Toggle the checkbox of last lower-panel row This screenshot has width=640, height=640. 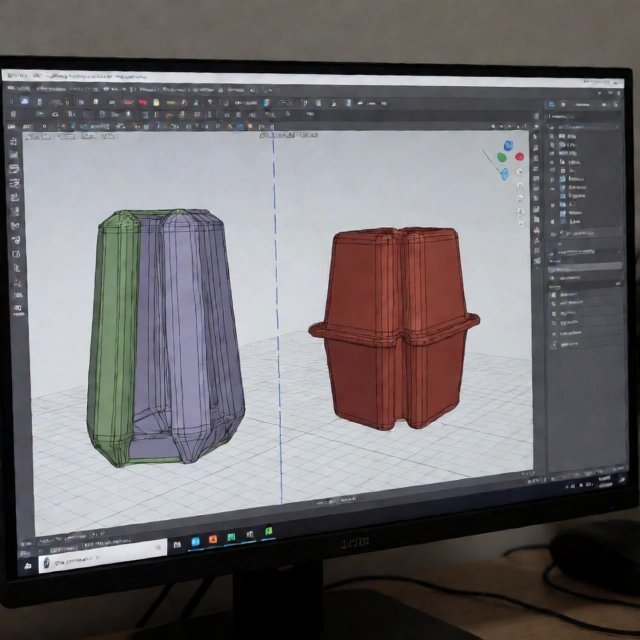pyautogui.click(x=554, y=345)
